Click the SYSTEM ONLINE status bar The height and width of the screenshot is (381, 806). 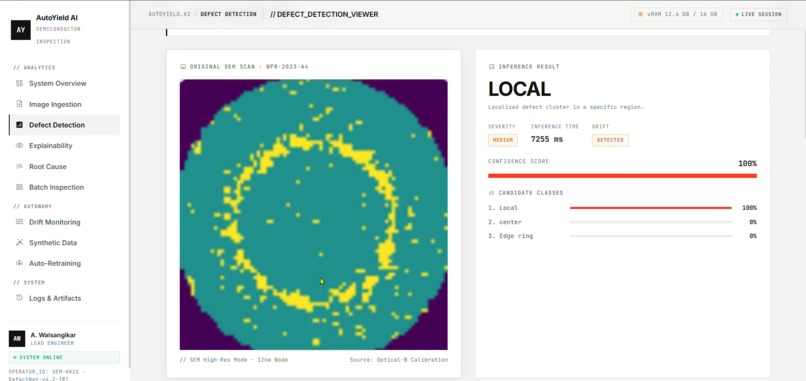pyautogui.click(x=64, y=357)
